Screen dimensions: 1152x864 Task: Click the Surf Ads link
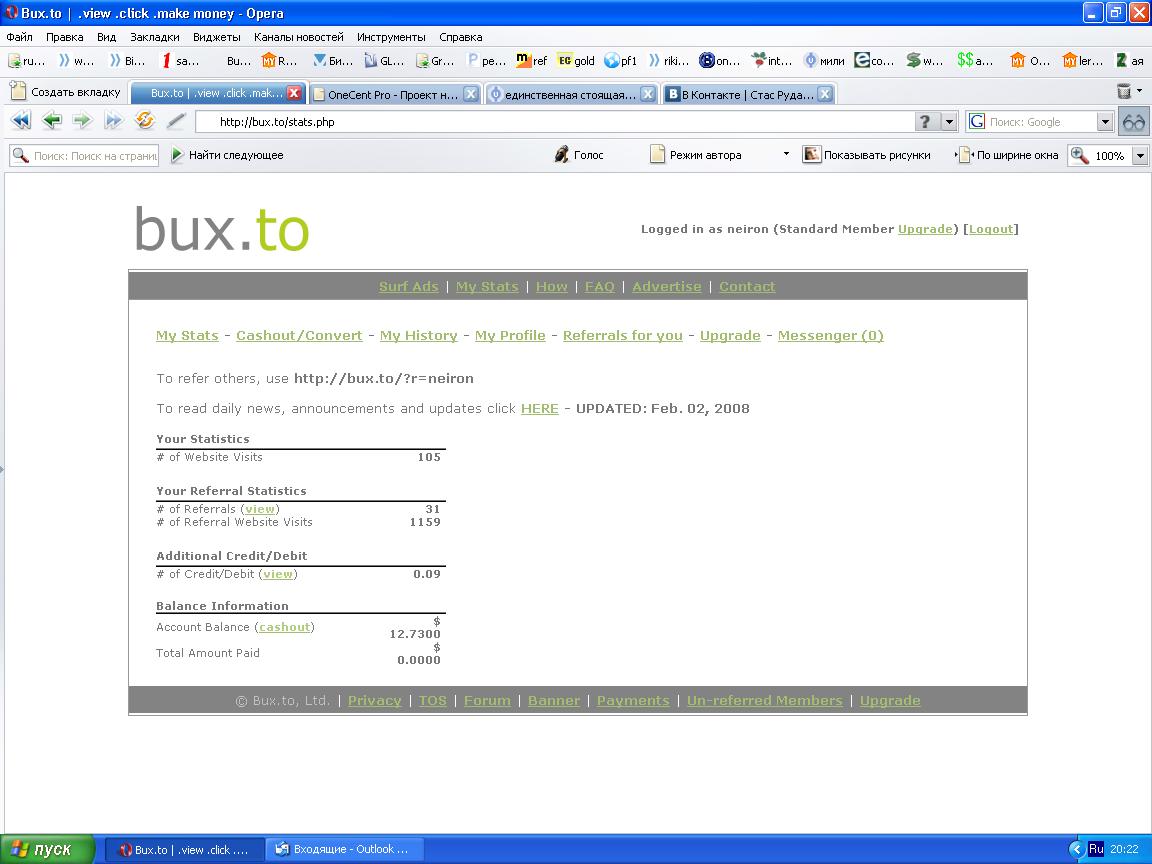(408, 287)
